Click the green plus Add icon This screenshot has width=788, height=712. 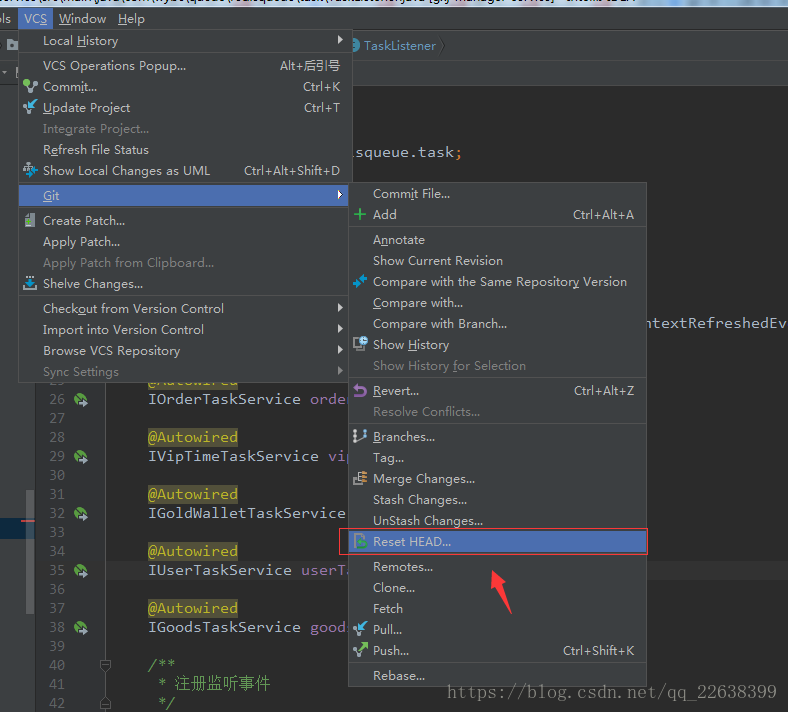pyautogui.click(x=360, y=215)
